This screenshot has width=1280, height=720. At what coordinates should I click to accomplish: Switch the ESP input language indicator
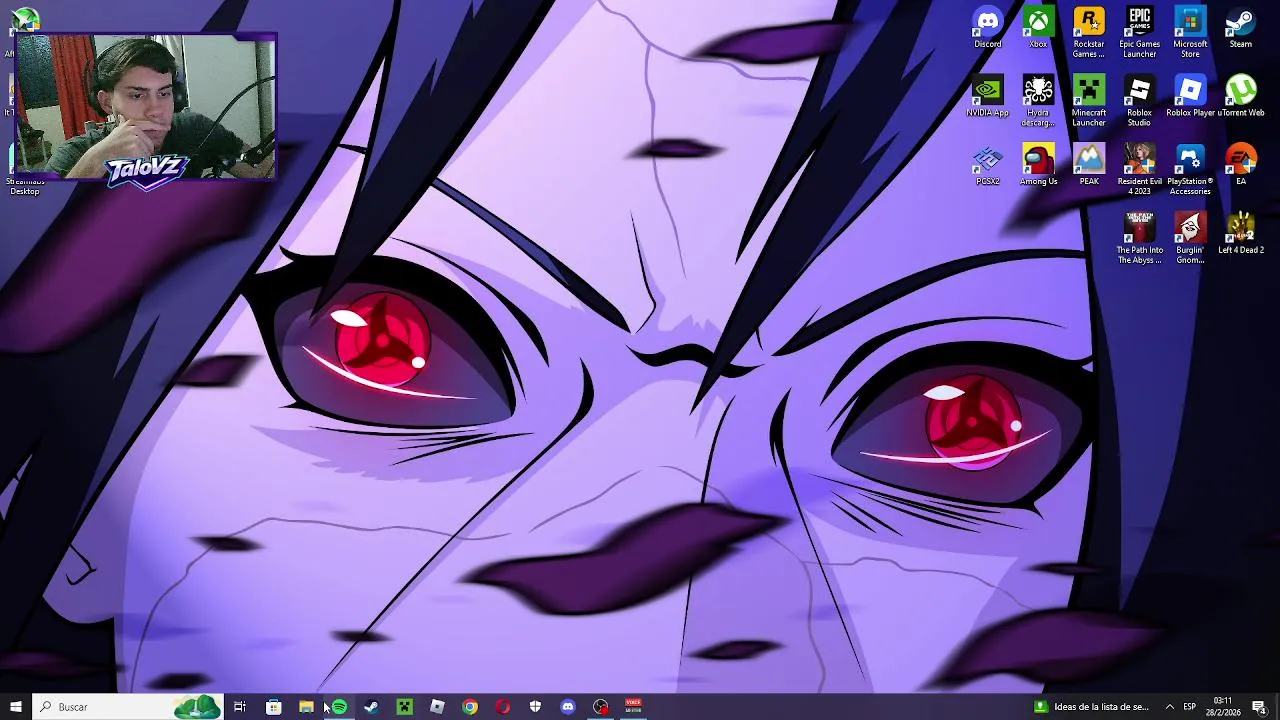[1190, 707]
